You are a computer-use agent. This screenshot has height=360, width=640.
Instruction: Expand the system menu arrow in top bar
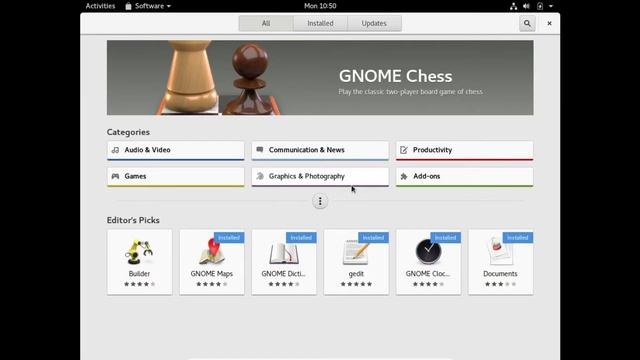(x=551, y=6)
